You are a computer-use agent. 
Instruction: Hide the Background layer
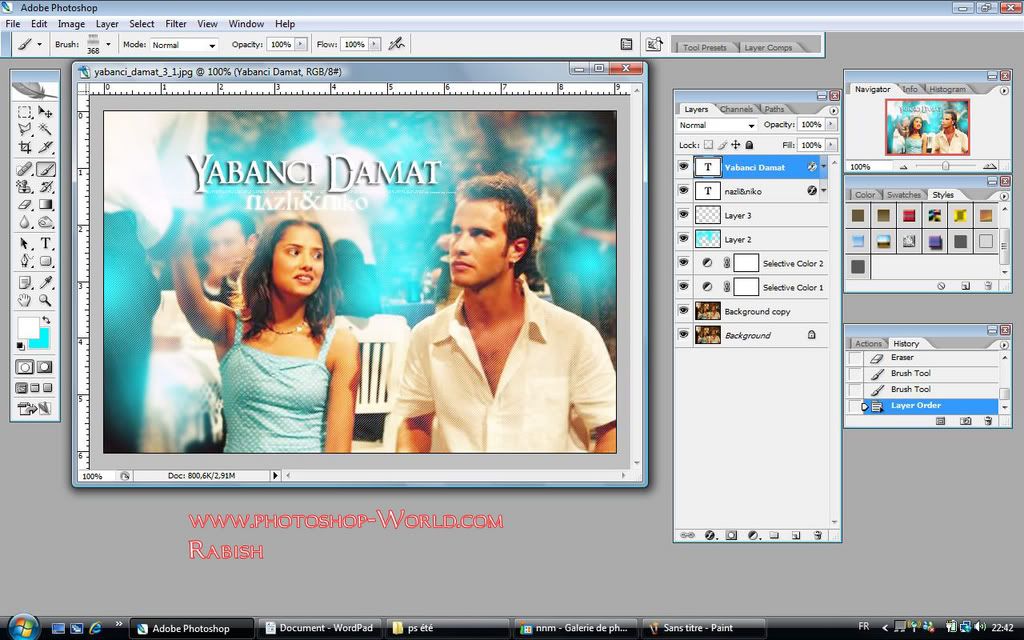(683, 335)
